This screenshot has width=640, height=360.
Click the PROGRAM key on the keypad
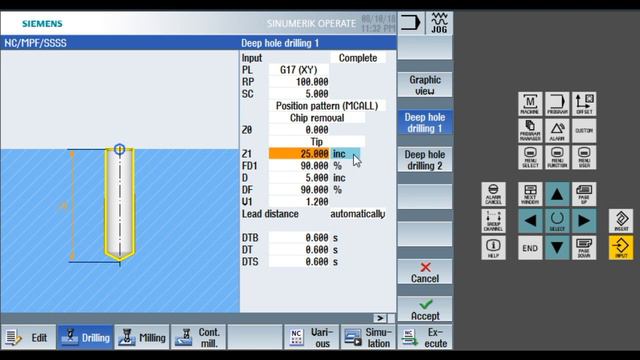(557, 104)
